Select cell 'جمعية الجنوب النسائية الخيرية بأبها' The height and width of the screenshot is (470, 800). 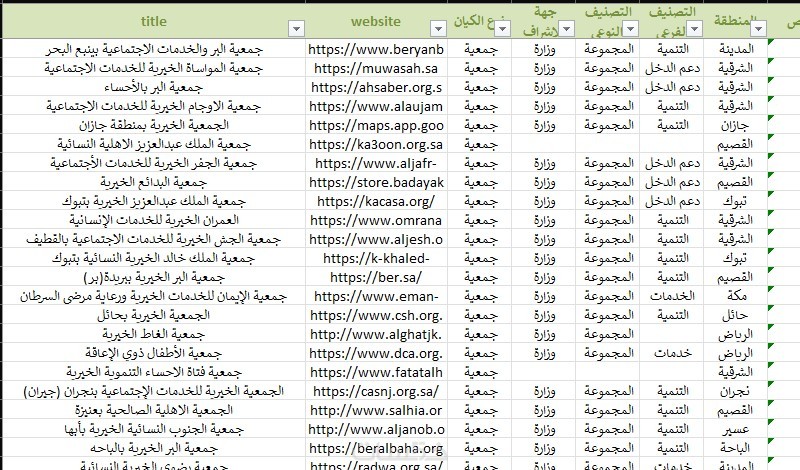click(x=154, y=430)
